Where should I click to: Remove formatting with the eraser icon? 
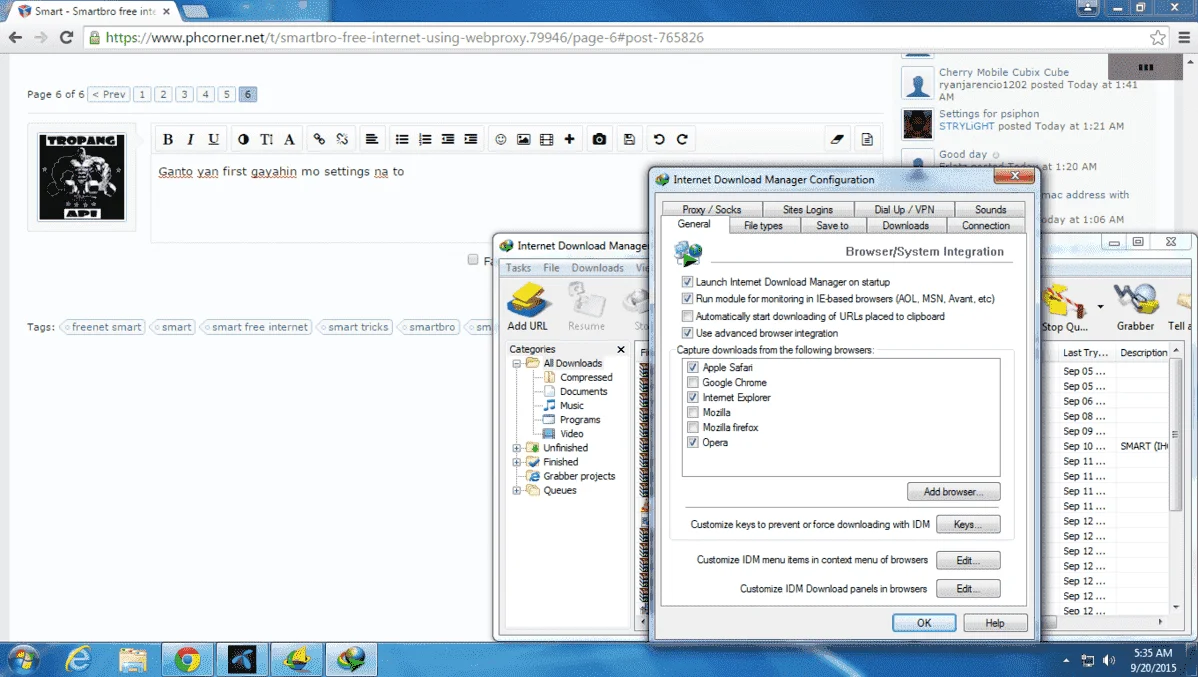pos(837,139)
